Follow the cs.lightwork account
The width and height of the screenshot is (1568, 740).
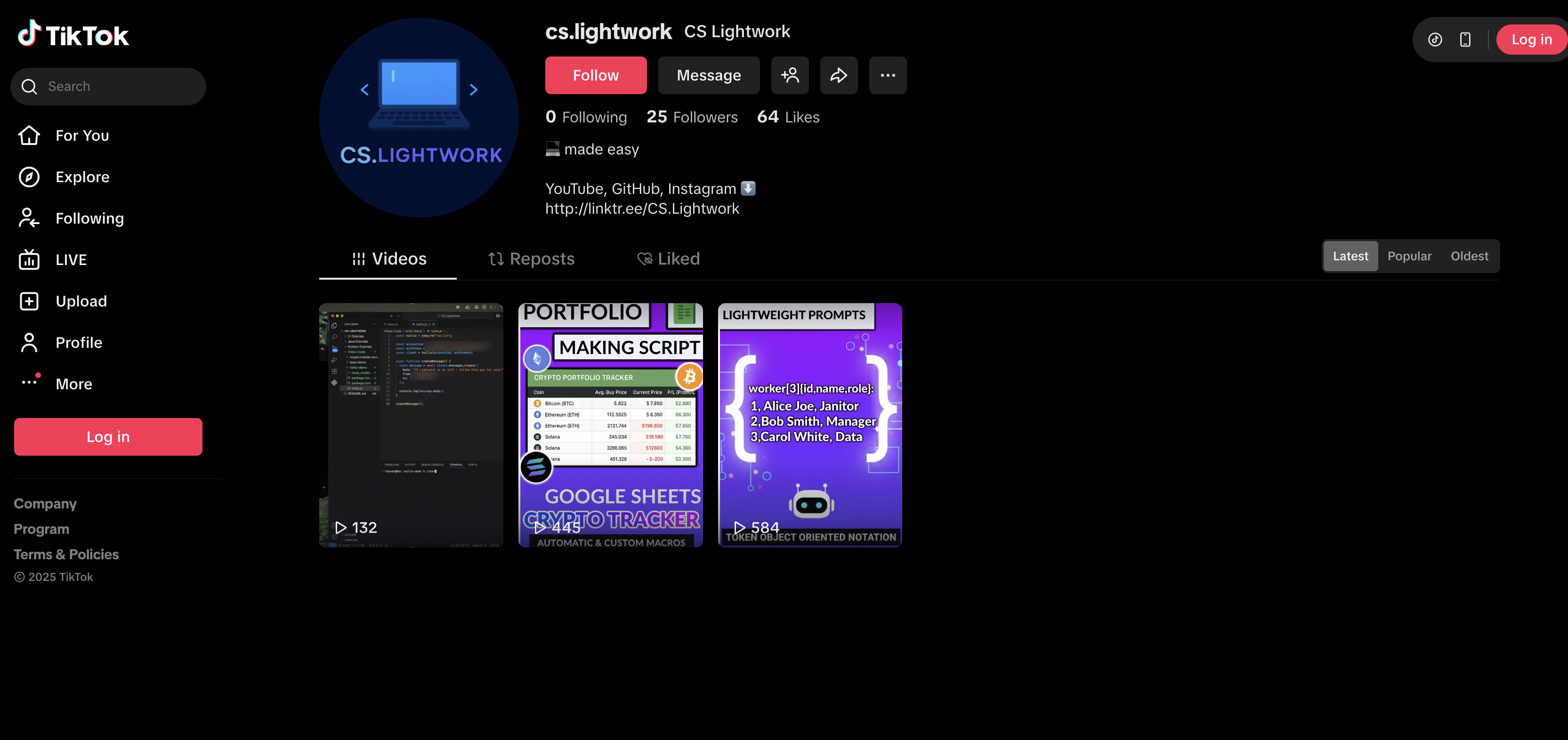pyautogui.click(x=595, y=75)
